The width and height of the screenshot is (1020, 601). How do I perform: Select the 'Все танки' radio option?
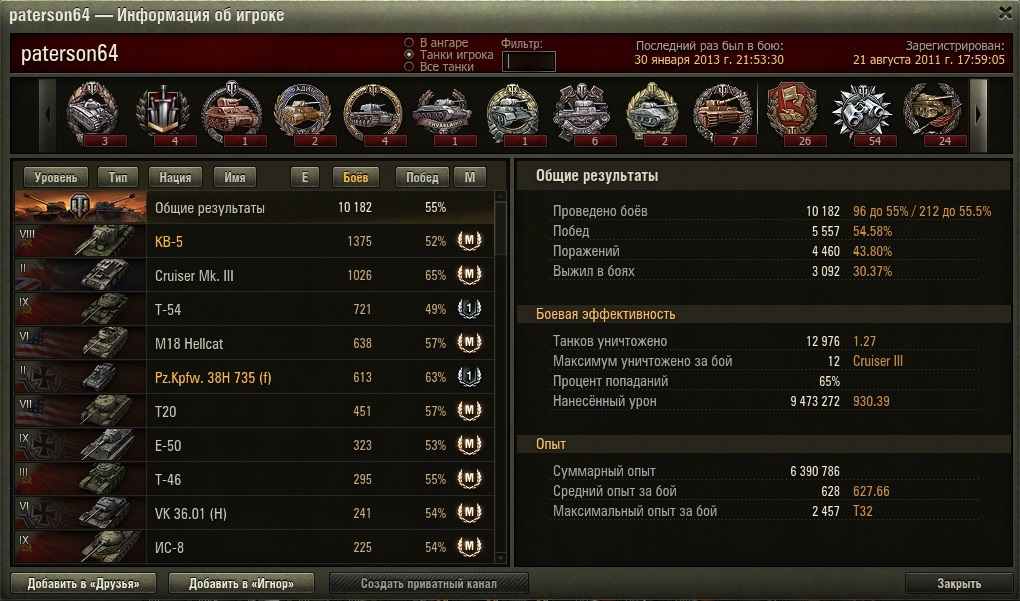[x=409, y=66]
